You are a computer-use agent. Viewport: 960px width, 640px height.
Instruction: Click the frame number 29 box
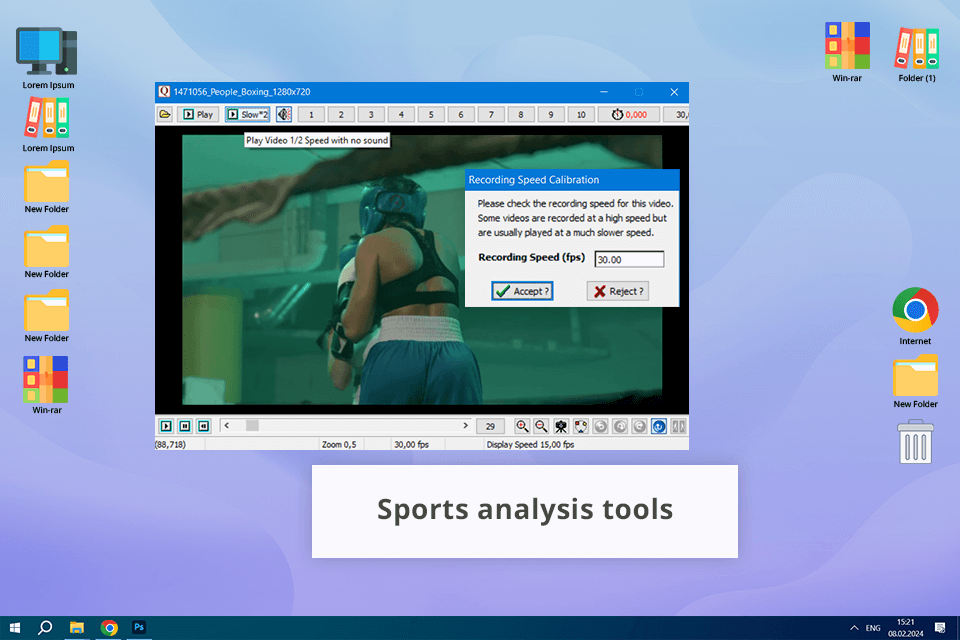(490, 426)
